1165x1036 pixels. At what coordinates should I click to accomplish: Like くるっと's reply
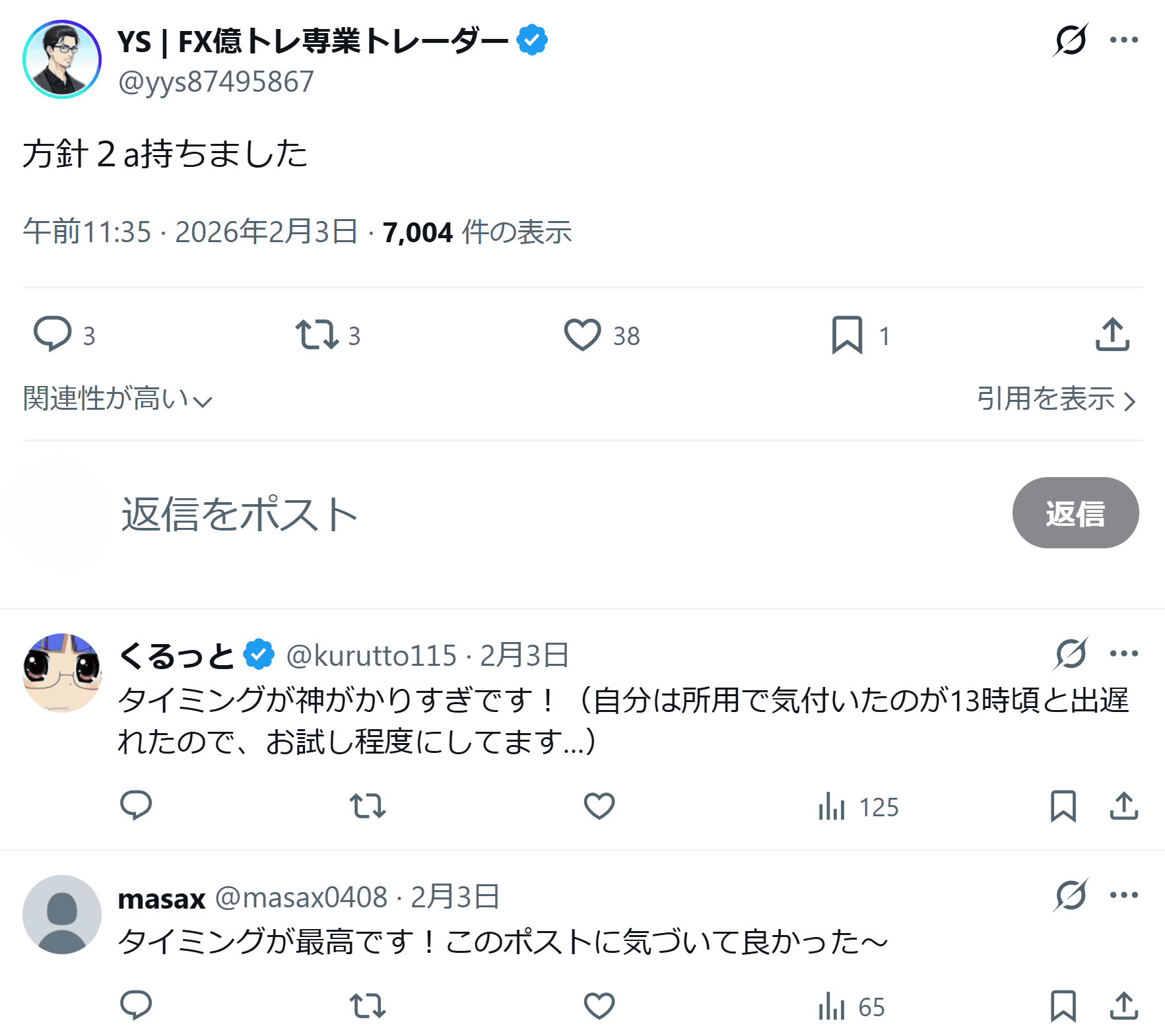click(599, 806)
